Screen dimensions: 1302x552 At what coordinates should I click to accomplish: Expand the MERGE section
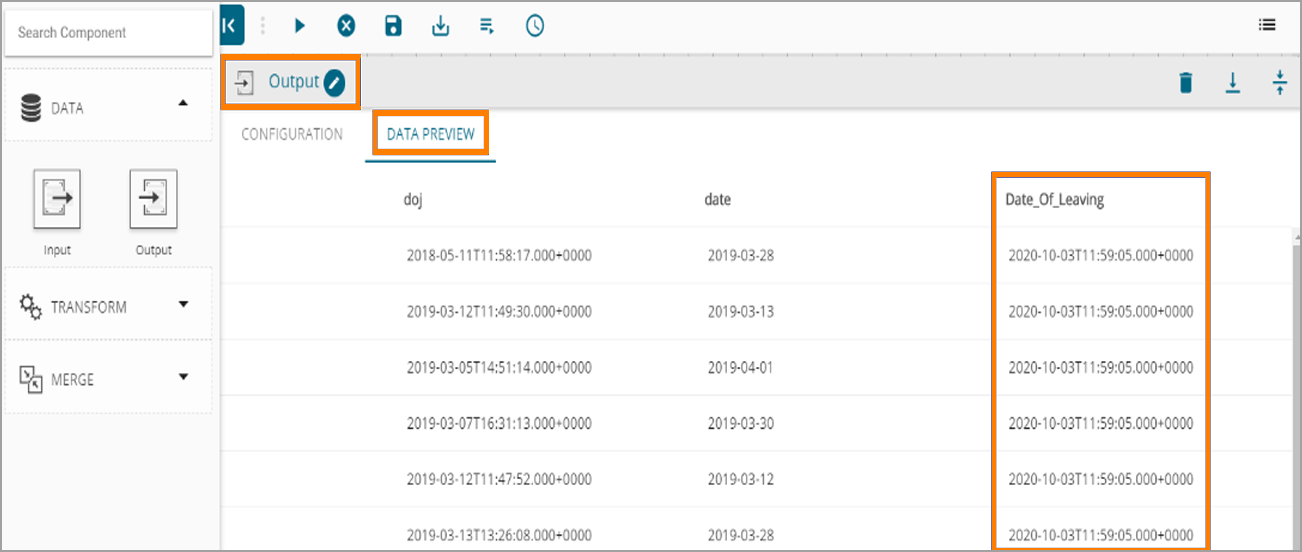coord(183,377)
